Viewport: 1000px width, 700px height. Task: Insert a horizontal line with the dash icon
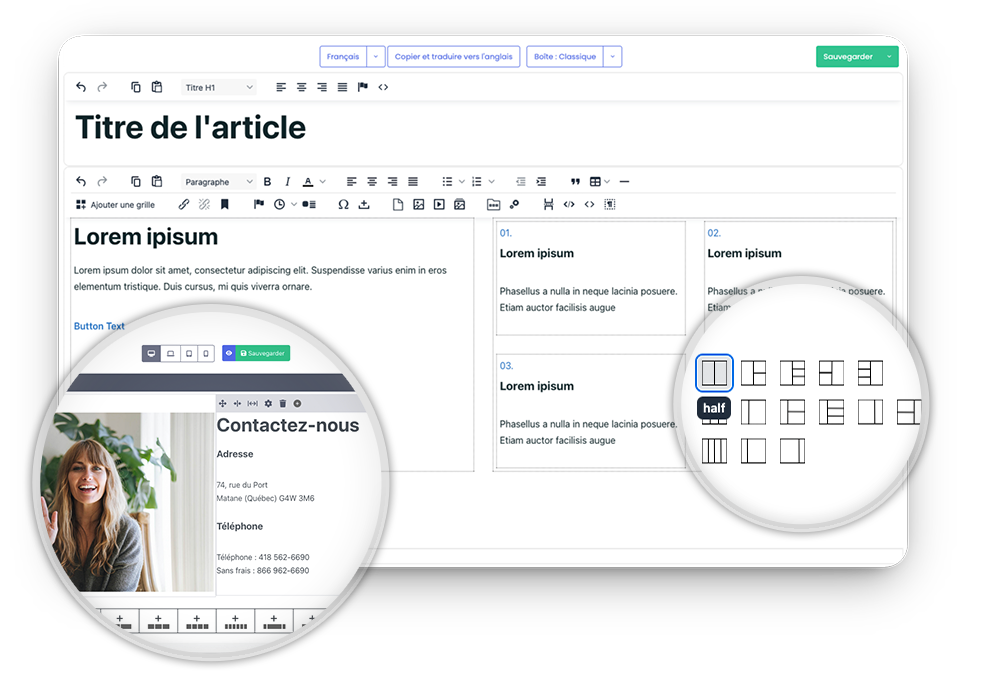624,182
